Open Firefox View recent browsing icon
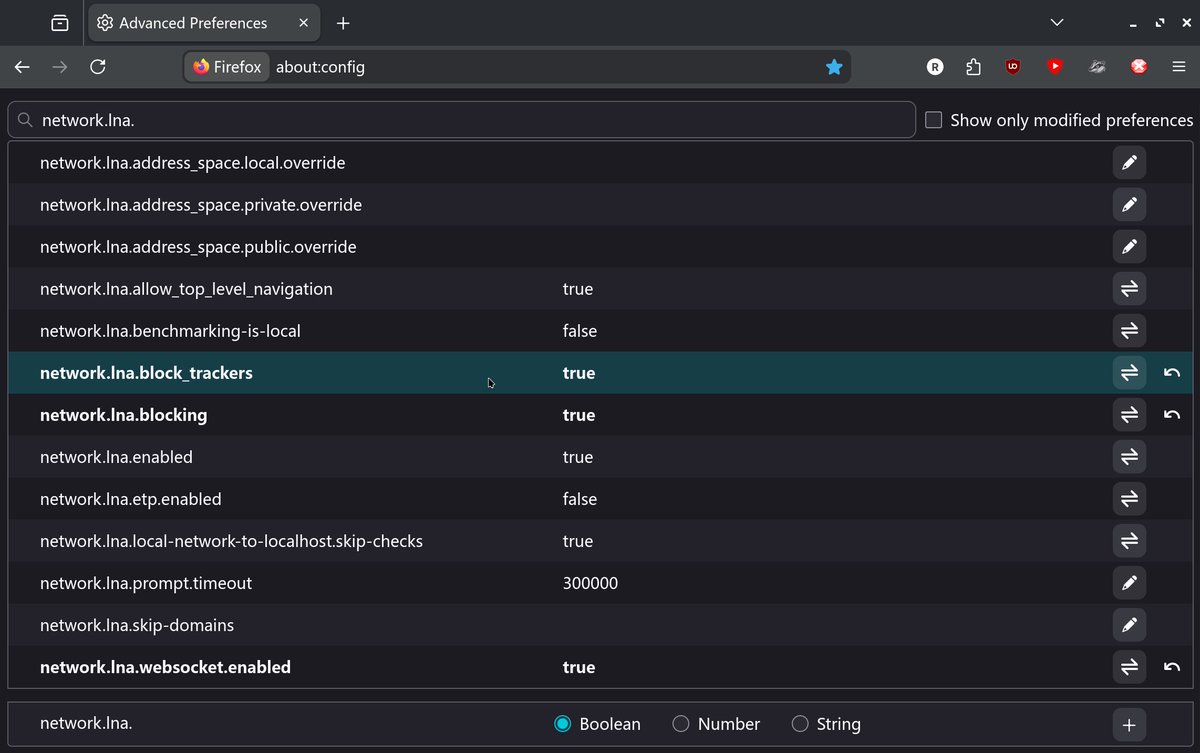Viewport: 1200px width, 753px height. tap(60, 23)
